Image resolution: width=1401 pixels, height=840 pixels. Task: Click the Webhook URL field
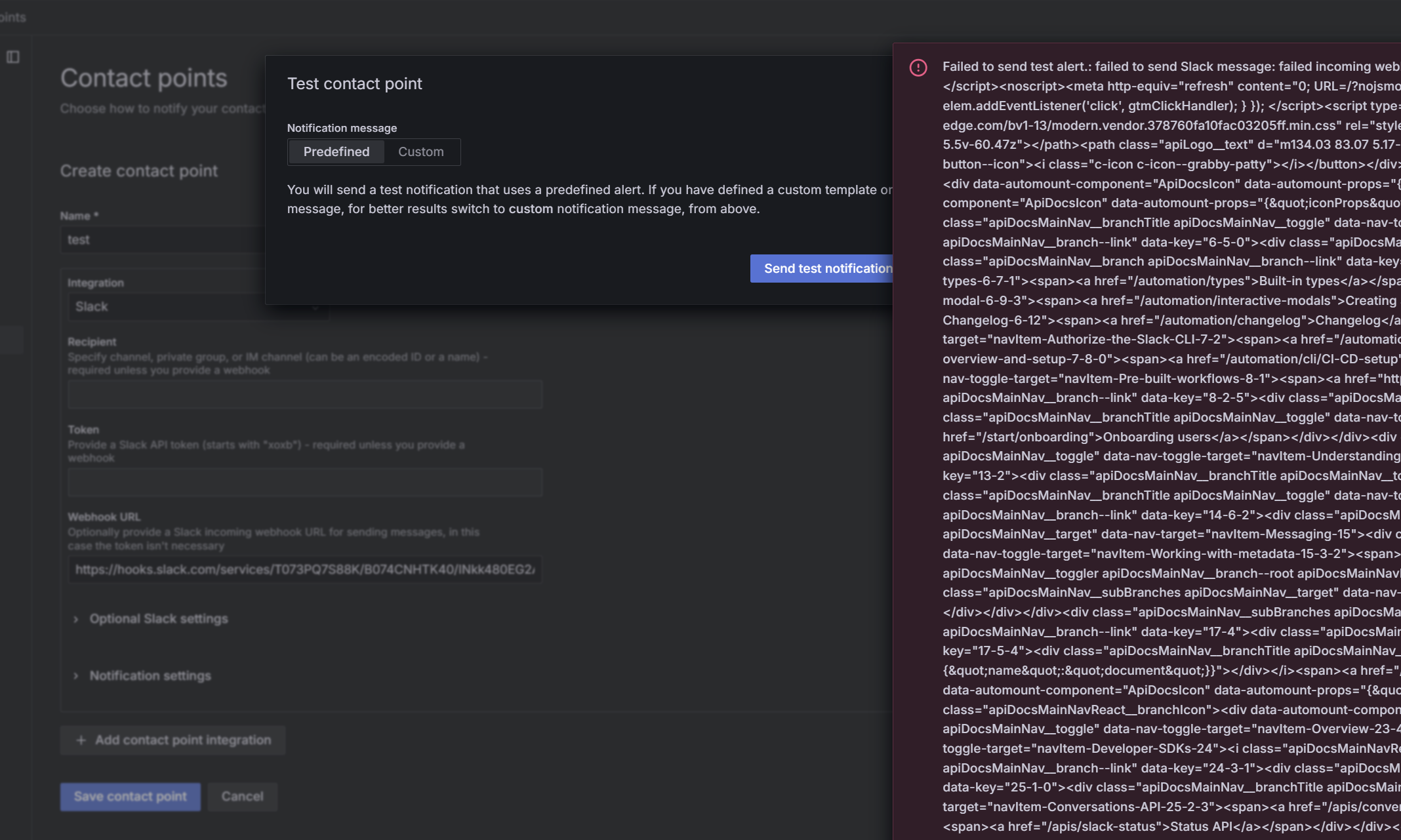(304, 570)
